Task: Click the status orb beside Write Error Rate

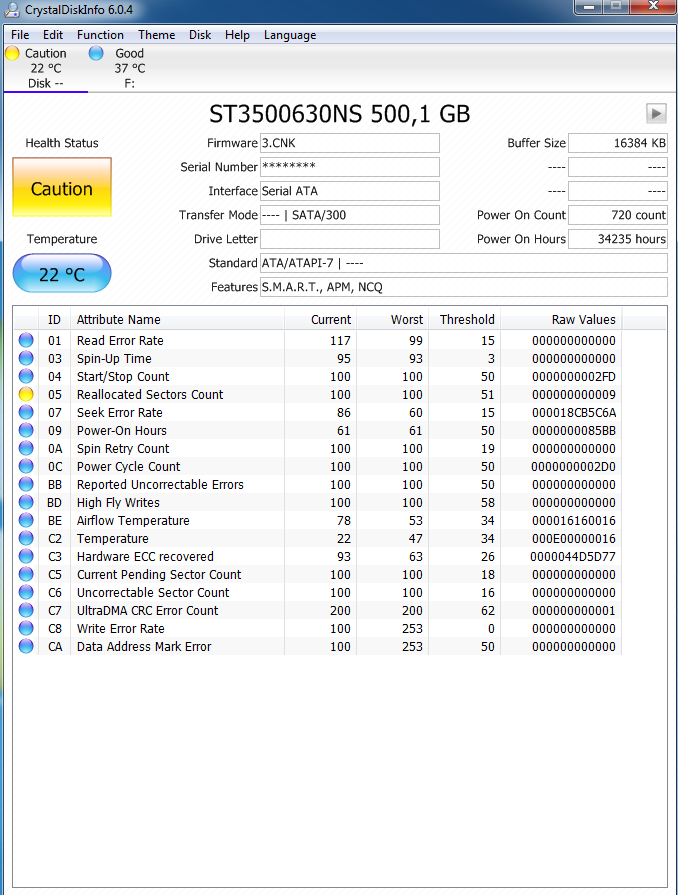Action: click(26, 628)
